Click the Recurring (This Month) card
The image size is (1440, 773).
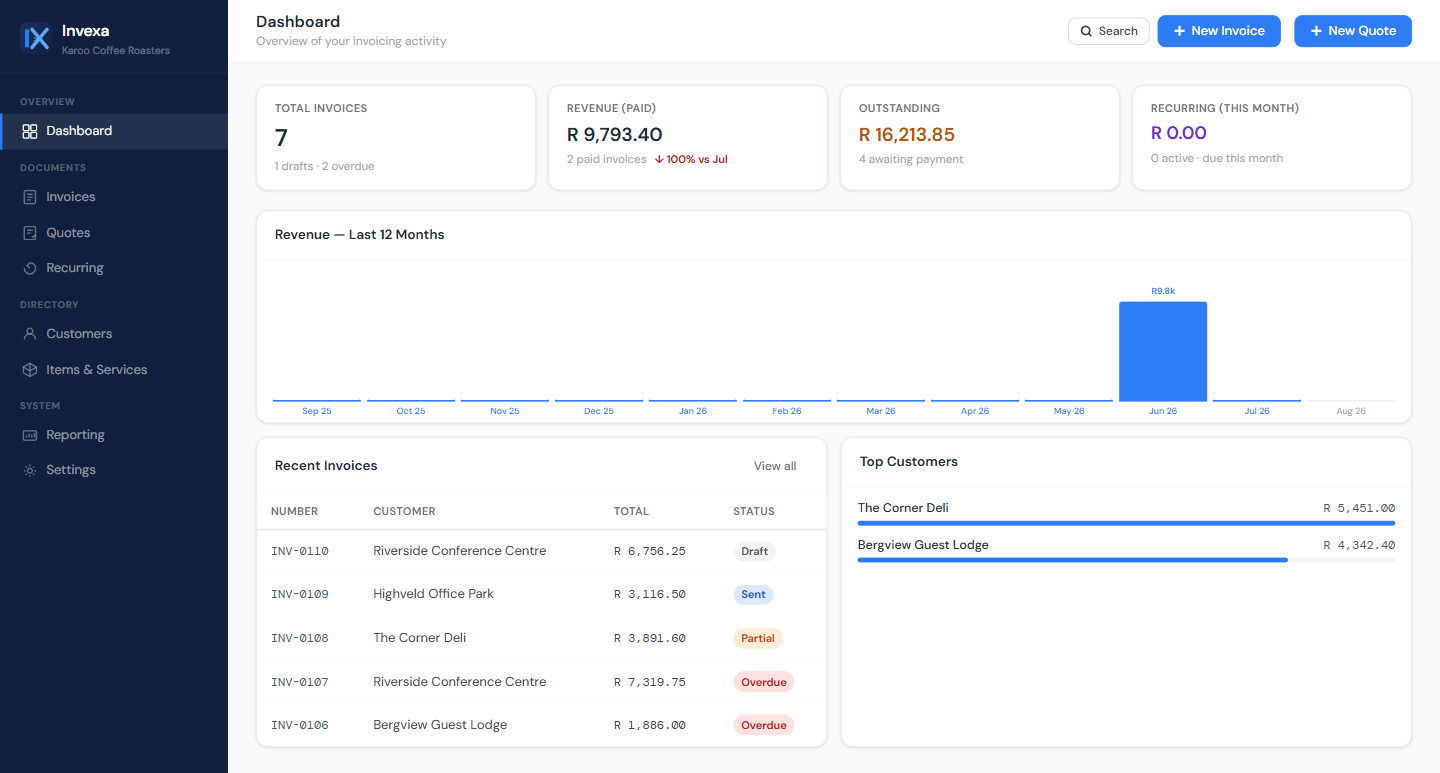1272,138
